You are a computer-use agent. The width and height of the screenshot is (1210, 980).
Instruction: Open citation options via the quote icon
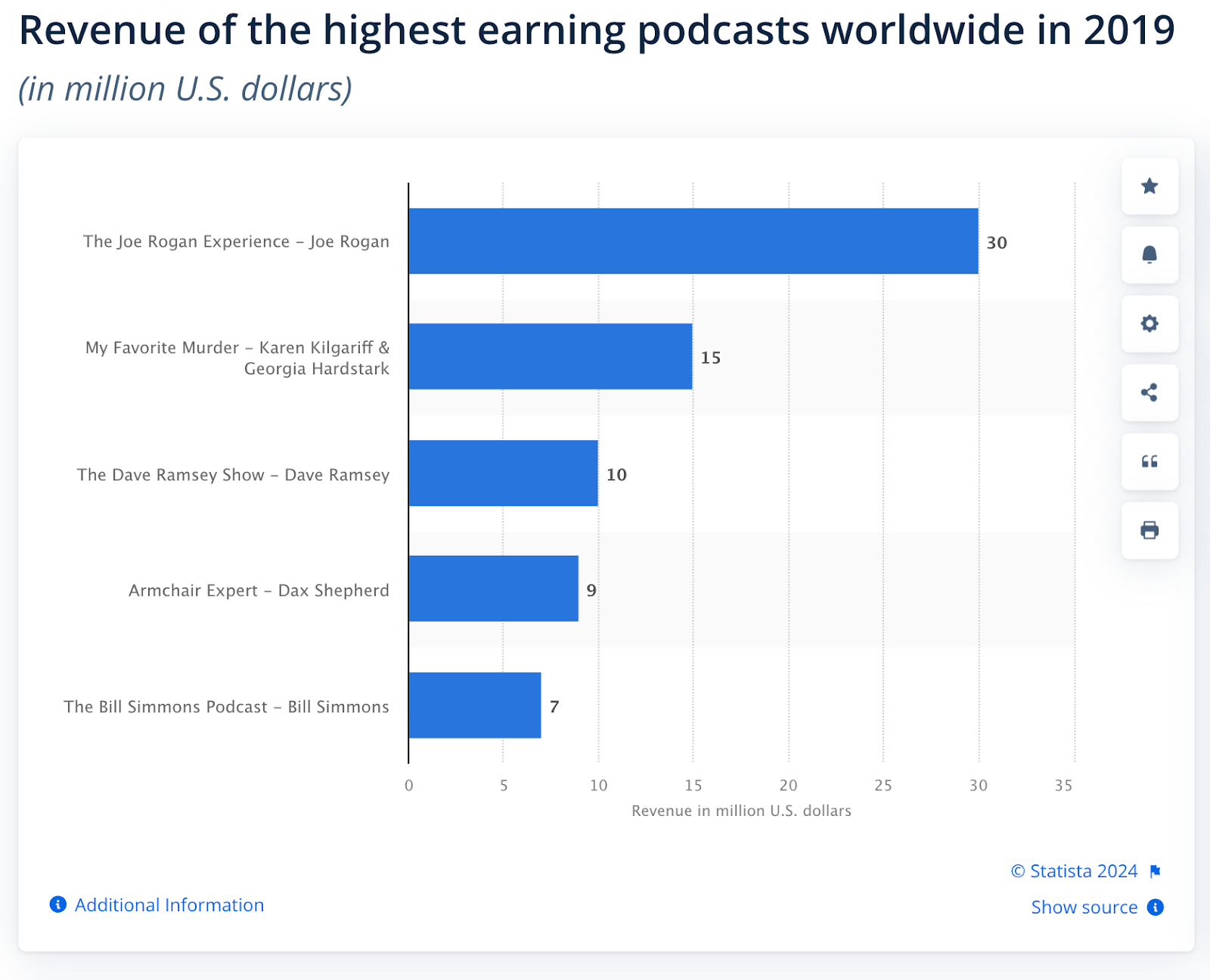click(x=1149, y=462)
